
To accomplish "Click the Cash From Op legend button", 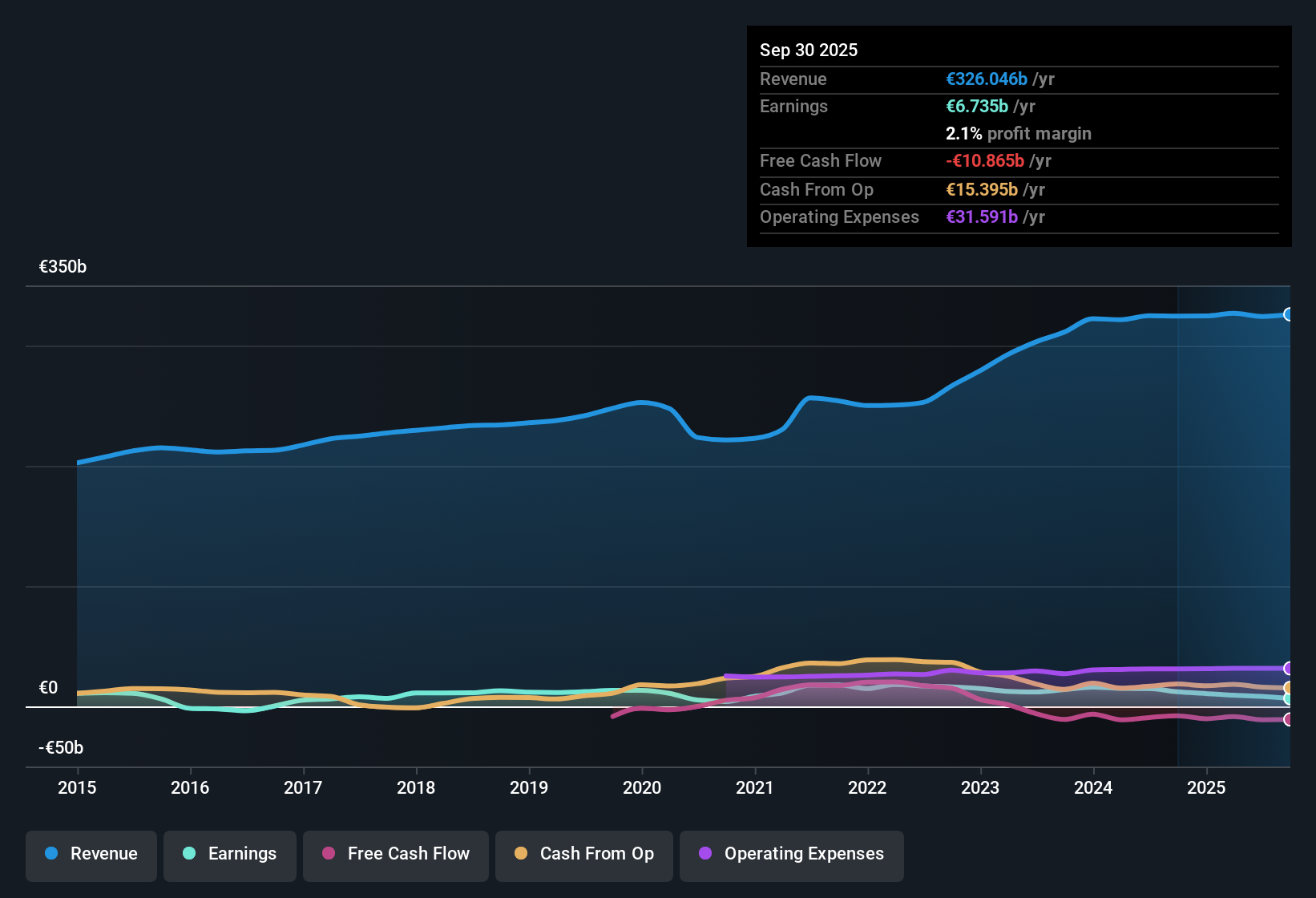I will [x=583, y=854].
